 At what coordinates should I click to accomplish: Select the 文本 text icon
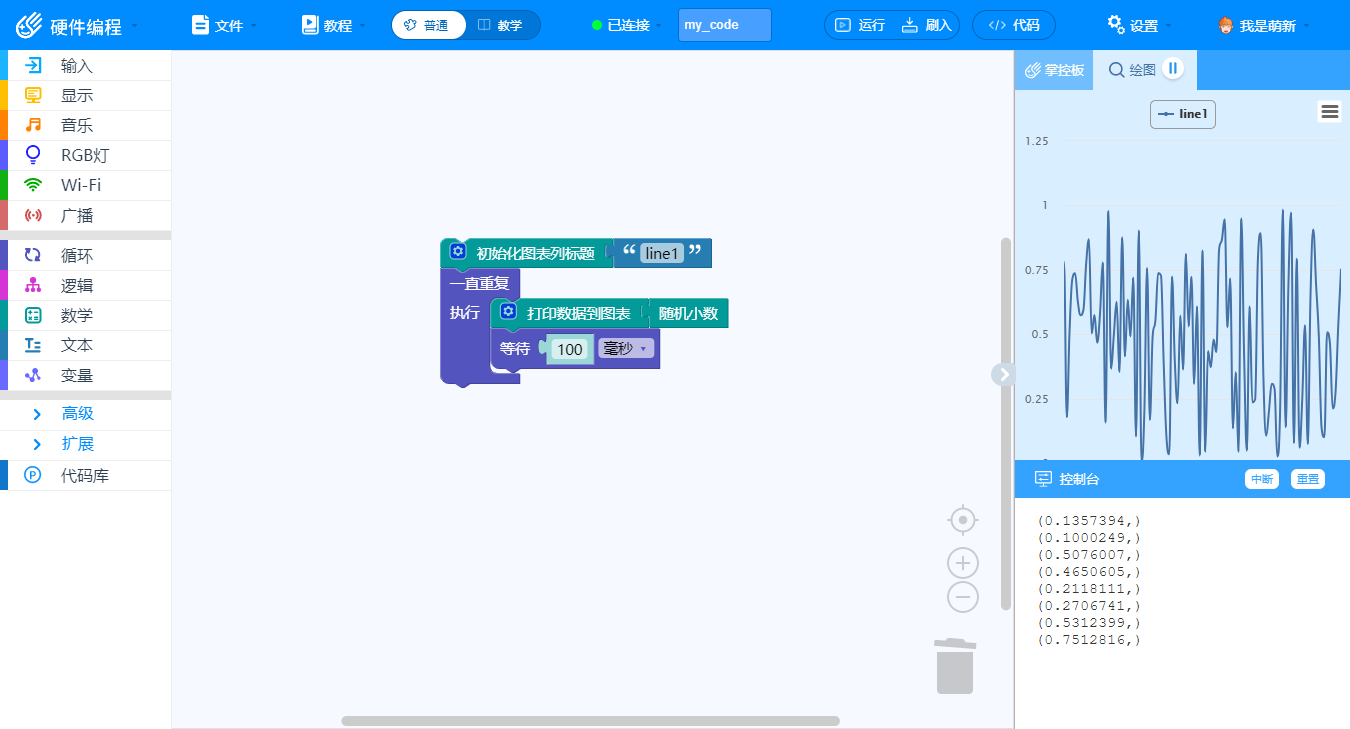click(x=33, y=345)
